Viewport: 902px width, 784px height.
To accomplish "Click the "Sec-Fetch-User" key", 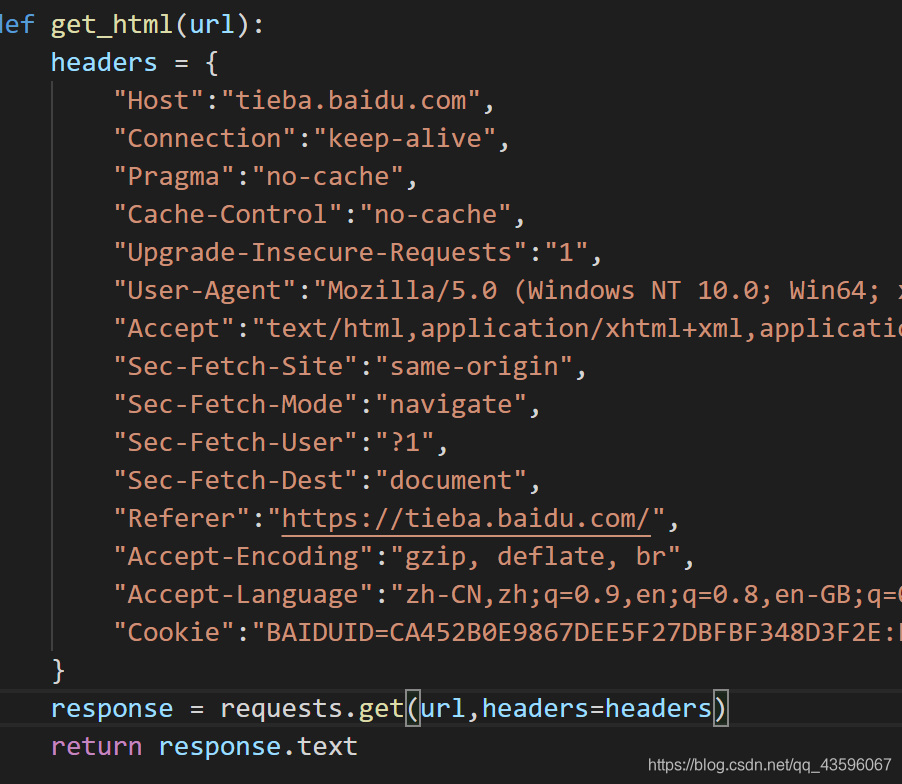I will (x=235, y=442).
